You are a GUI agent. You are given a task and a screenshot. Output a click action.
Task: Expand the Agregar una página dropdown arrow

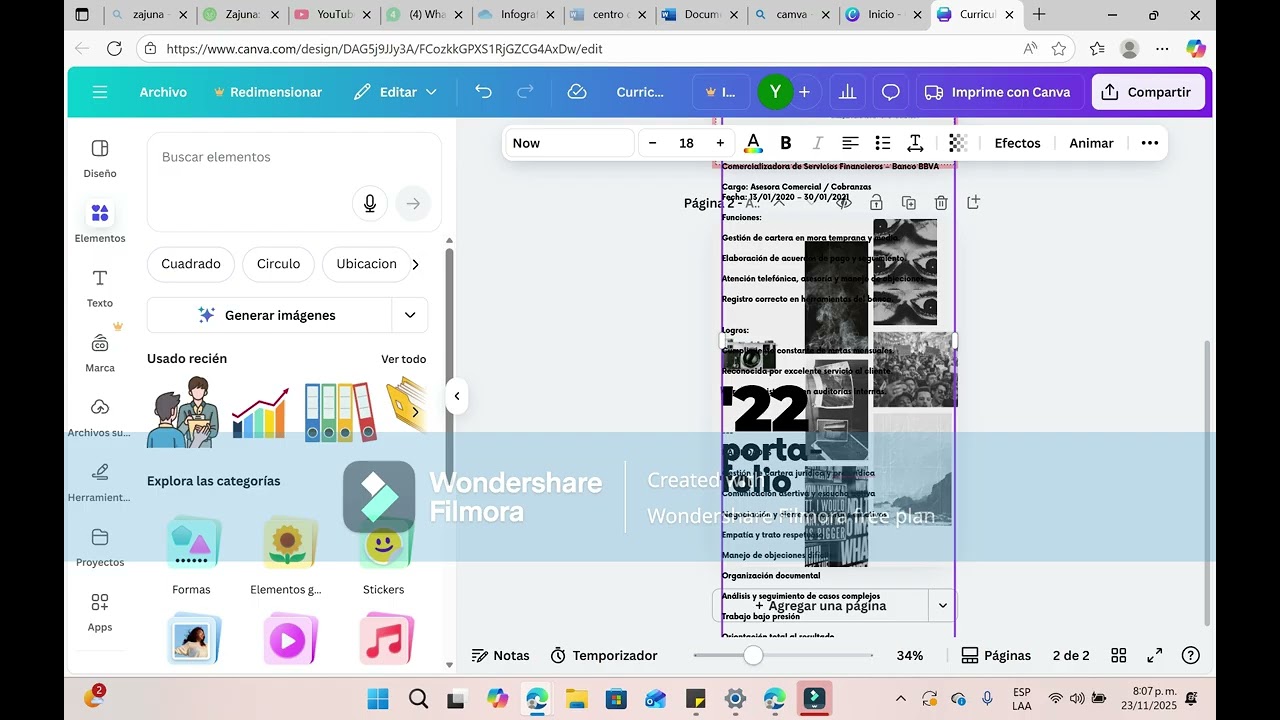(941, 605)
